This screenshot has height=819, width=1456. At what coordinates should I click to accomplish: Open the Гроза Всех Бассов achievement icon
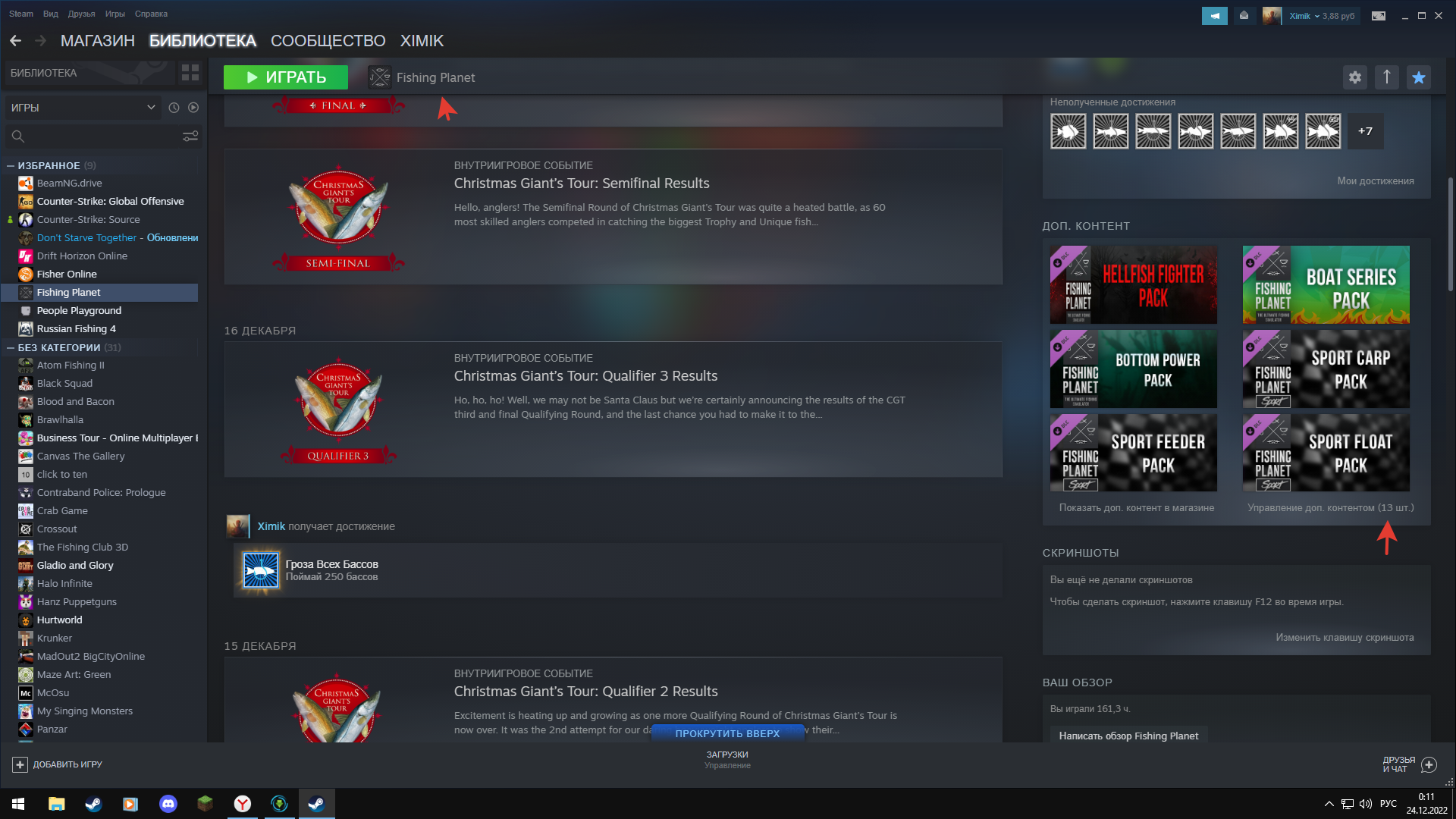point(260,570)
